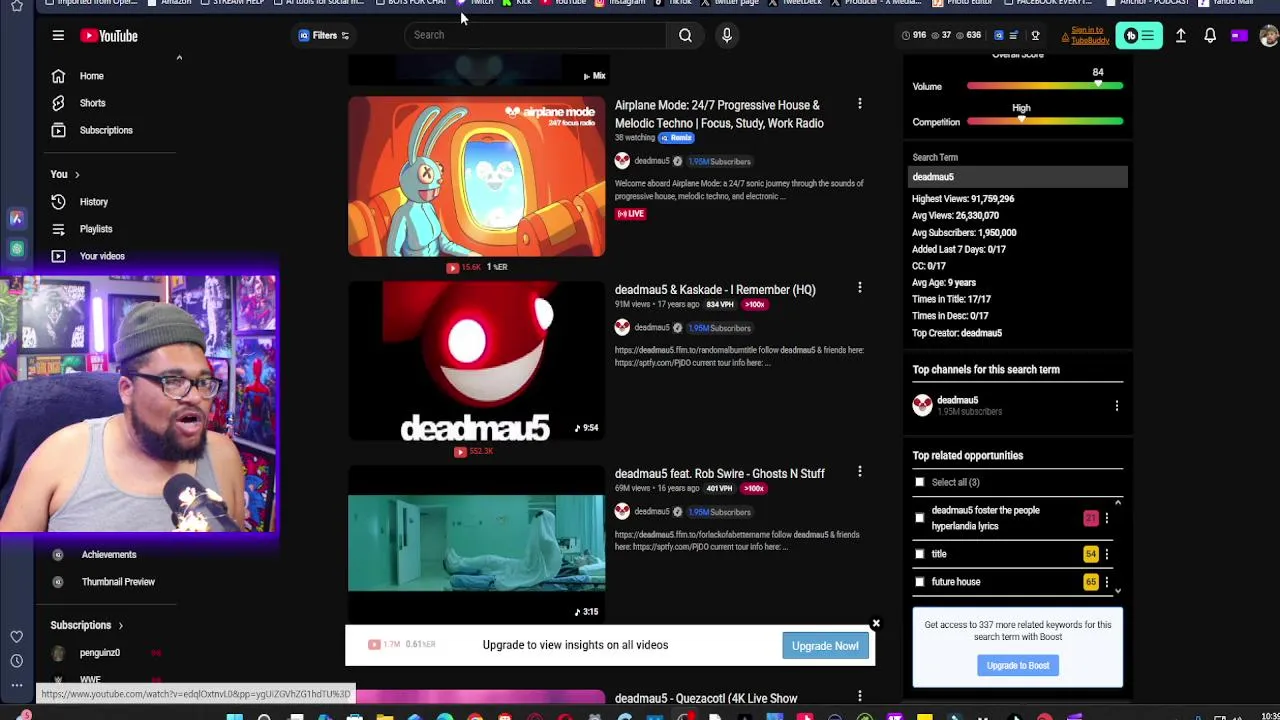Click the upload arrow icon in header
The image size is (1280, 720).
[x=1181, y=36]
